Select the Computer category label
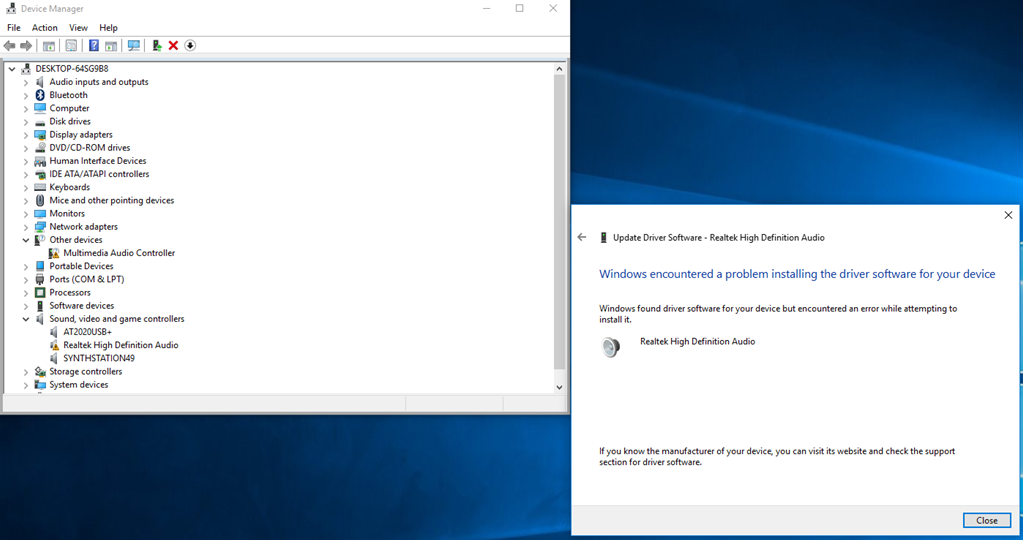Screen dimensions: 1024x540 click(69, 108)
